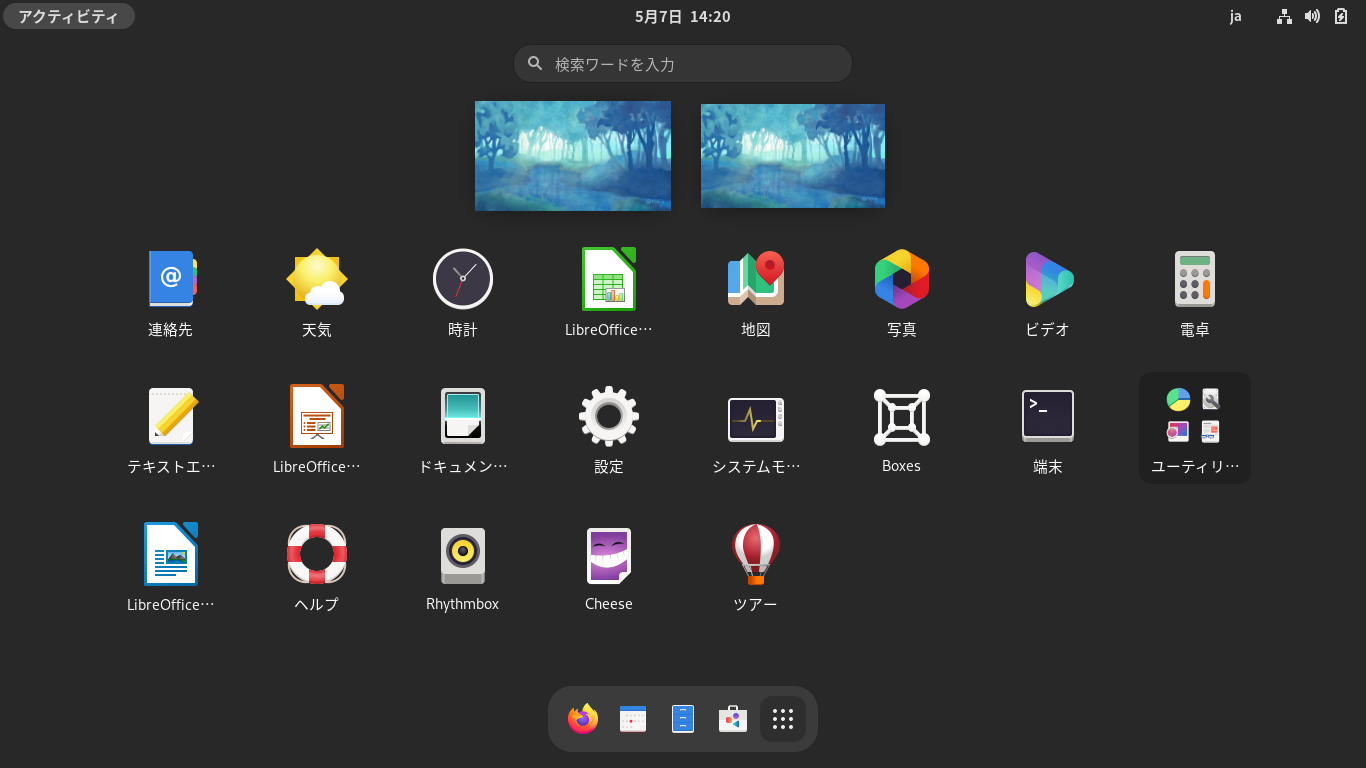Select the left workspace thumbnail

[573, 156]
